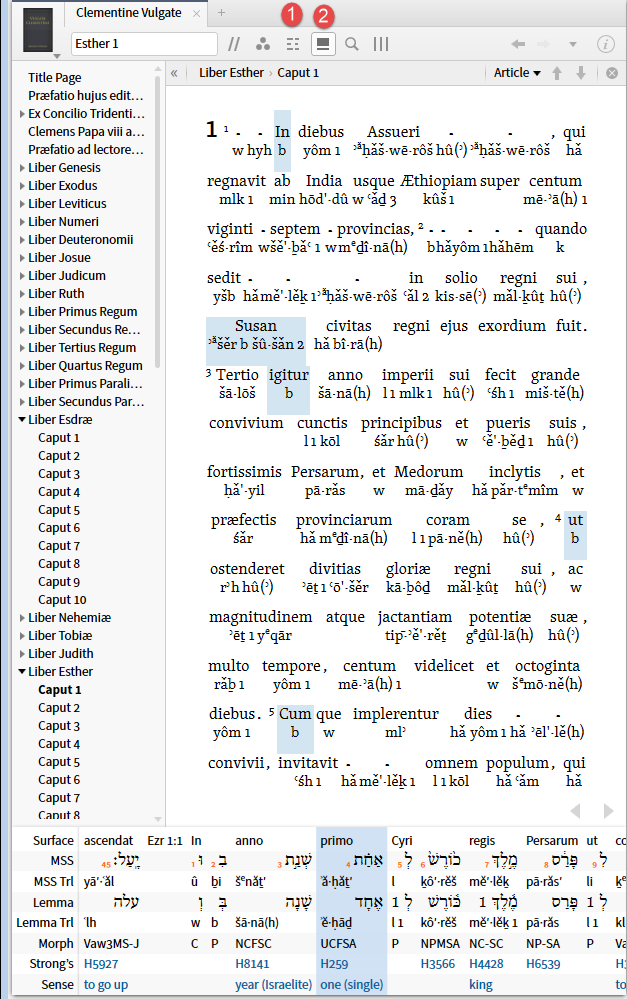Click the parallel resources slashes icon
Viewport: 627px width, 999px height.
234,44
